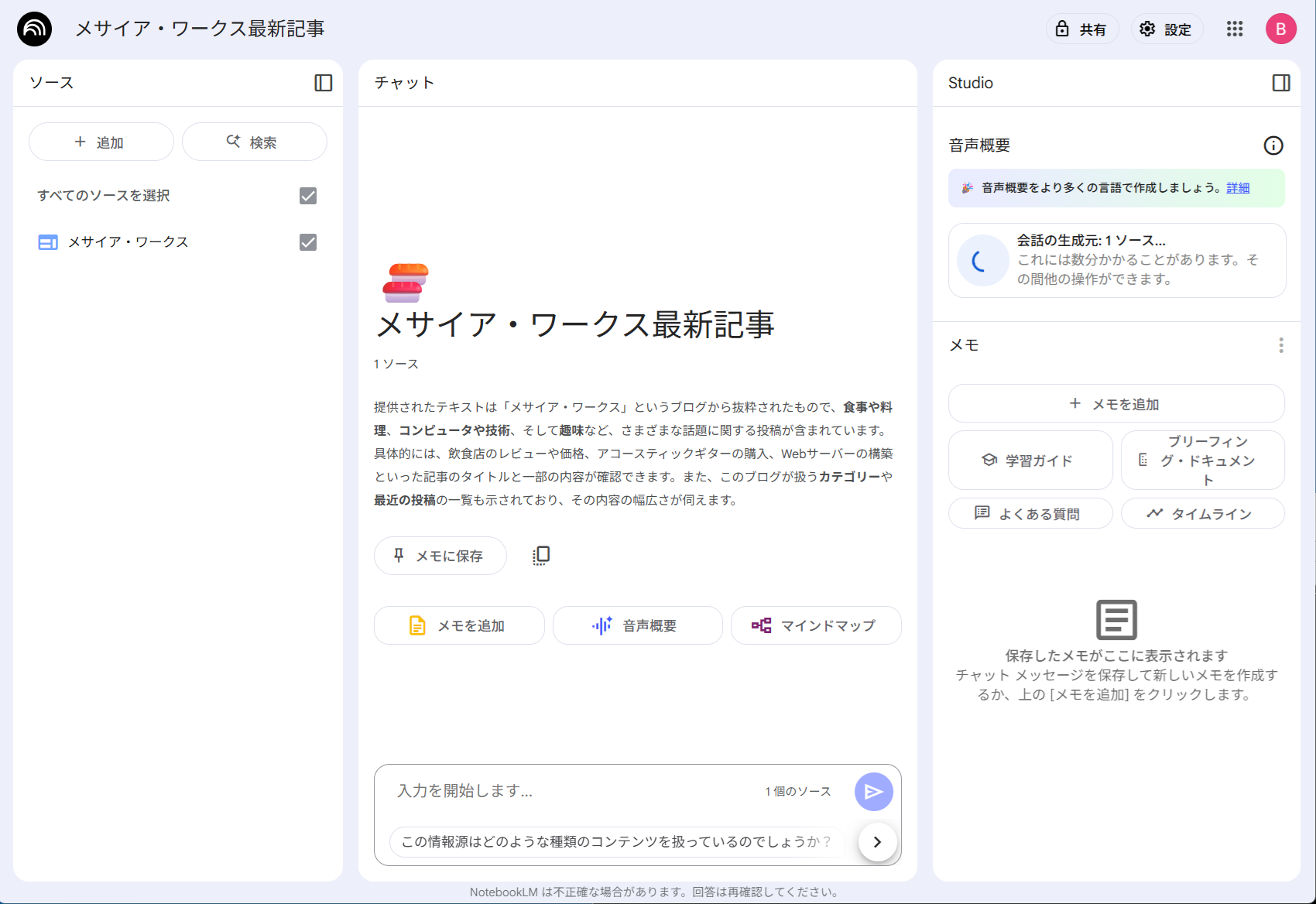Viewport: 1316px width, 904px height.
Task: Click the 1 ソース count text
Action: coord(396,364)
